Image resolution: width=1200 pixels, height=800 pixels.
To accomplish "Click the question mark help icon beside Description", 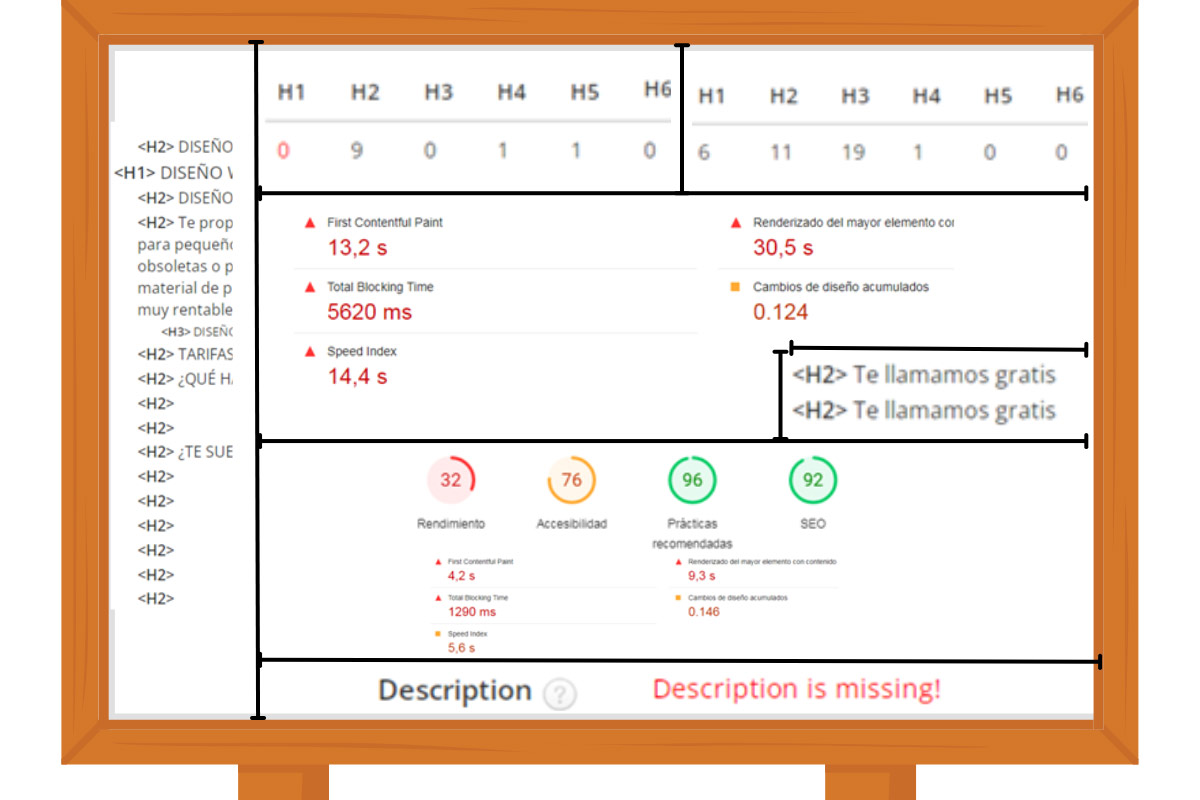I will click(560, 694).
